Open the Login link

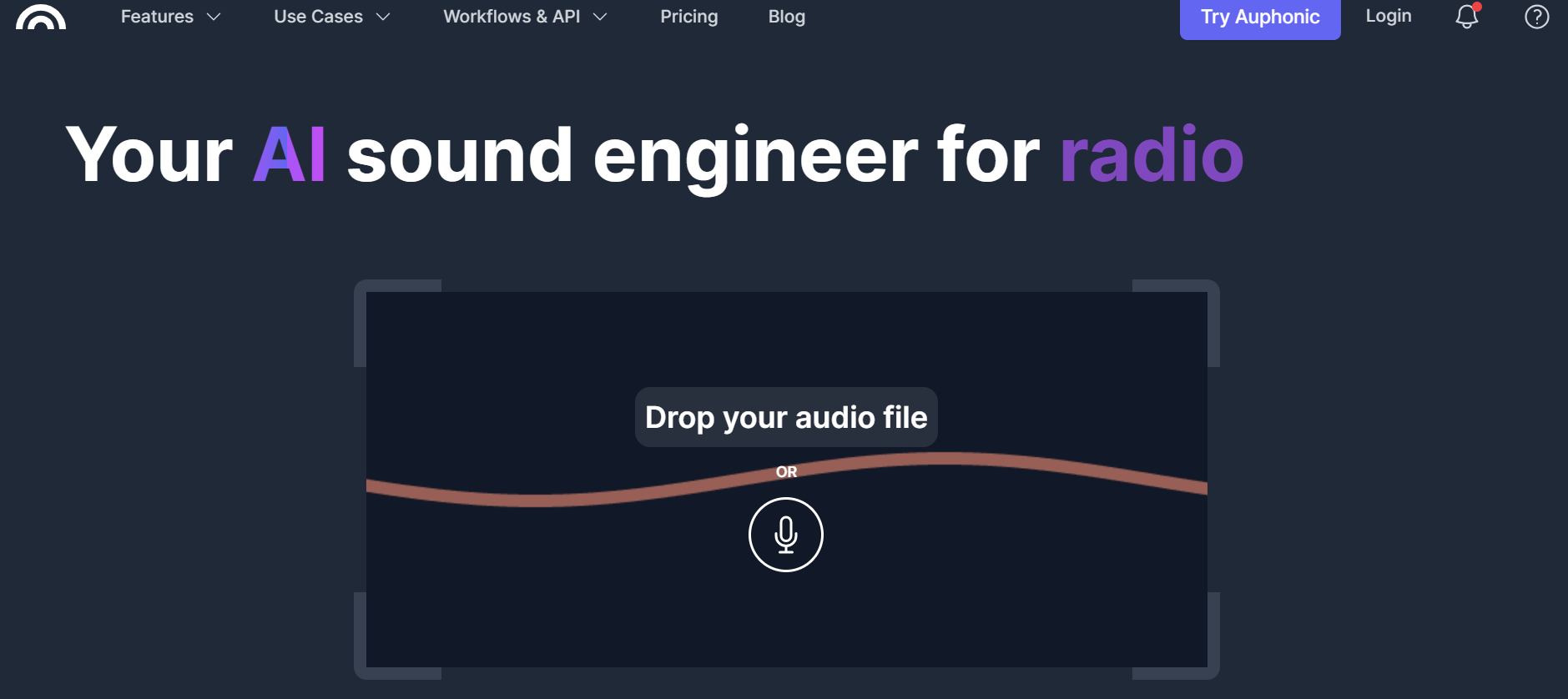click(x=1389, y=16)
